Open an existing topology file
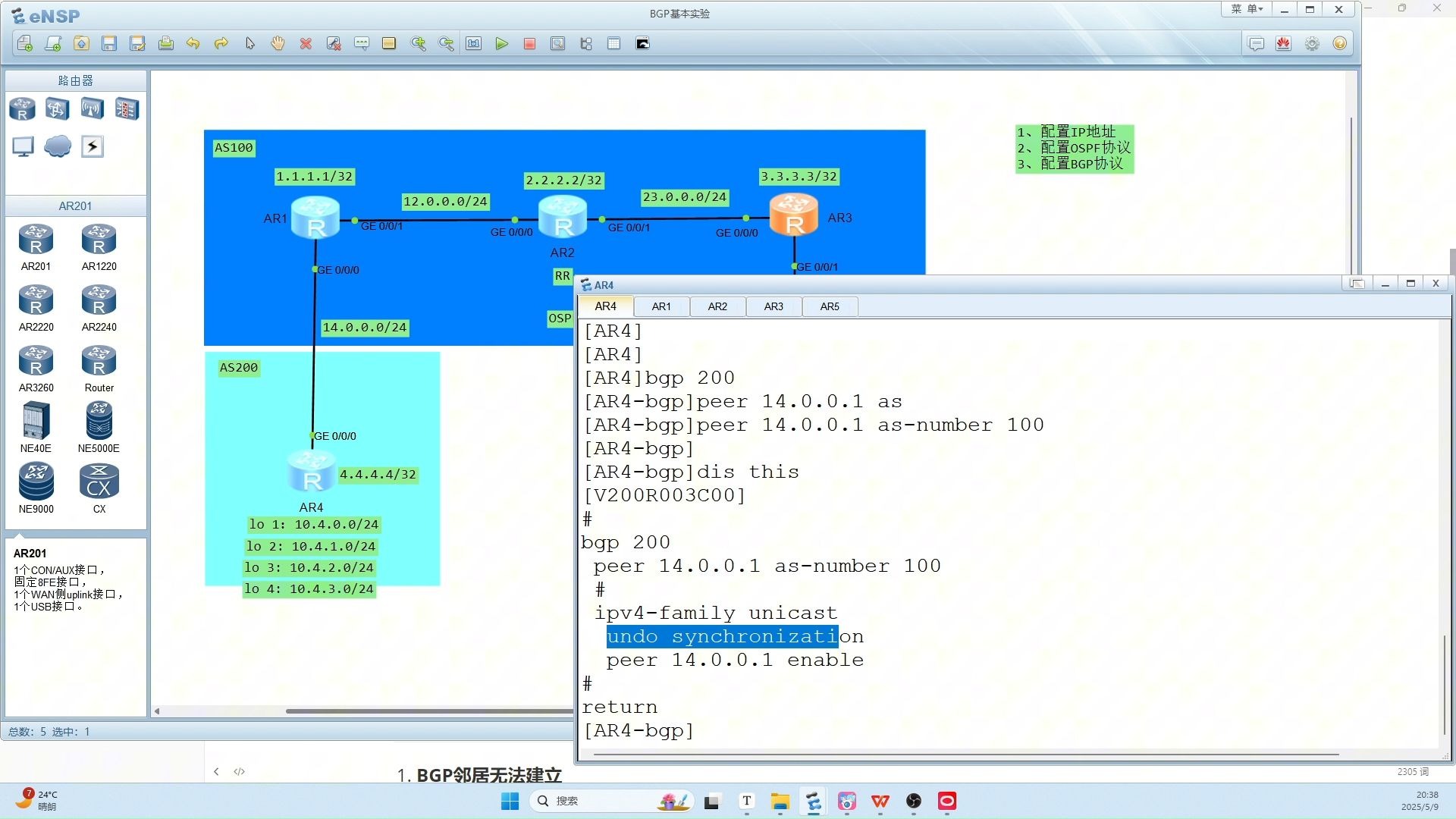This screenshot has width=1456, height=819. tap(81, 44)
